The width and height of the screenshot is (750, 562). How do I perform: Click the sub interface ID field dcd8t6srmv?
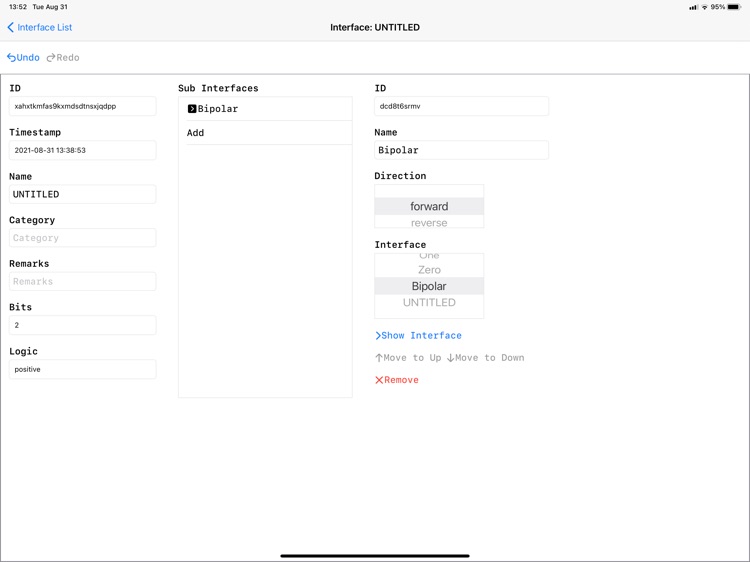coord(461,106)
